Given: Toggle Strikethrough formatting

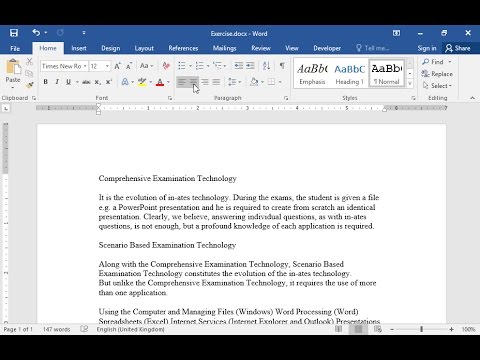Looking at the screenshot, I should coord(86,82).
